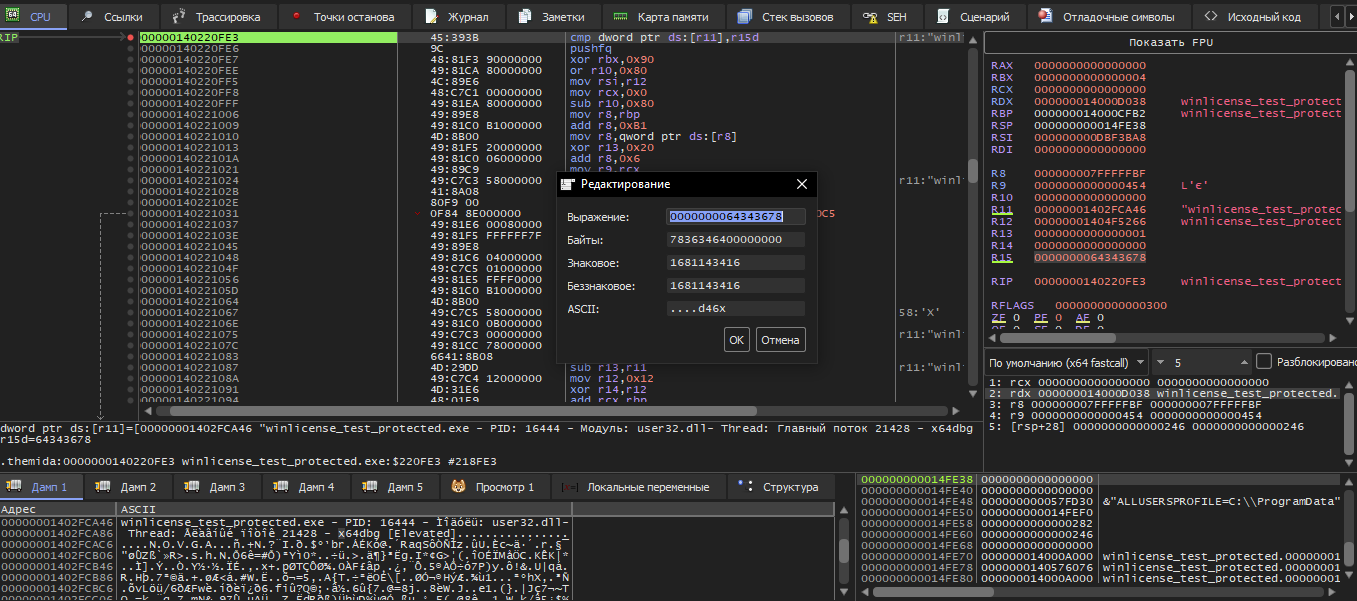Click the Выражение input field

[736, 217]
